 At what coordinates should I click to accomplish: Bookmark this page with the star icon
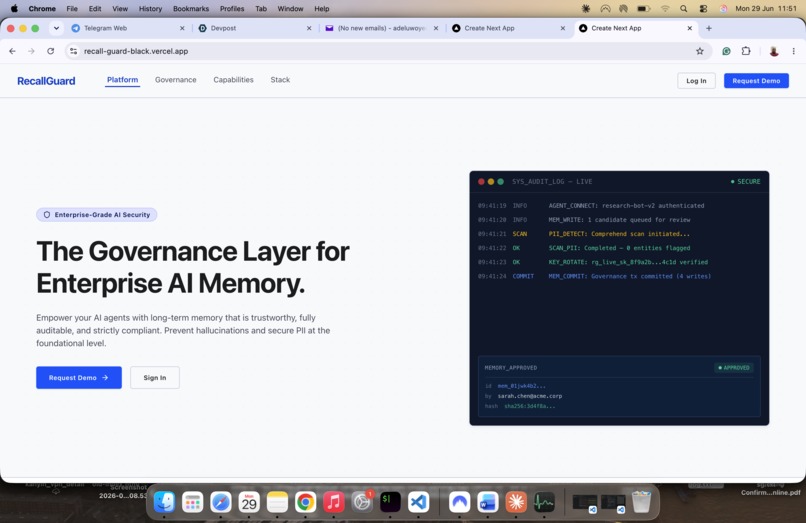[x=700, y=51]
